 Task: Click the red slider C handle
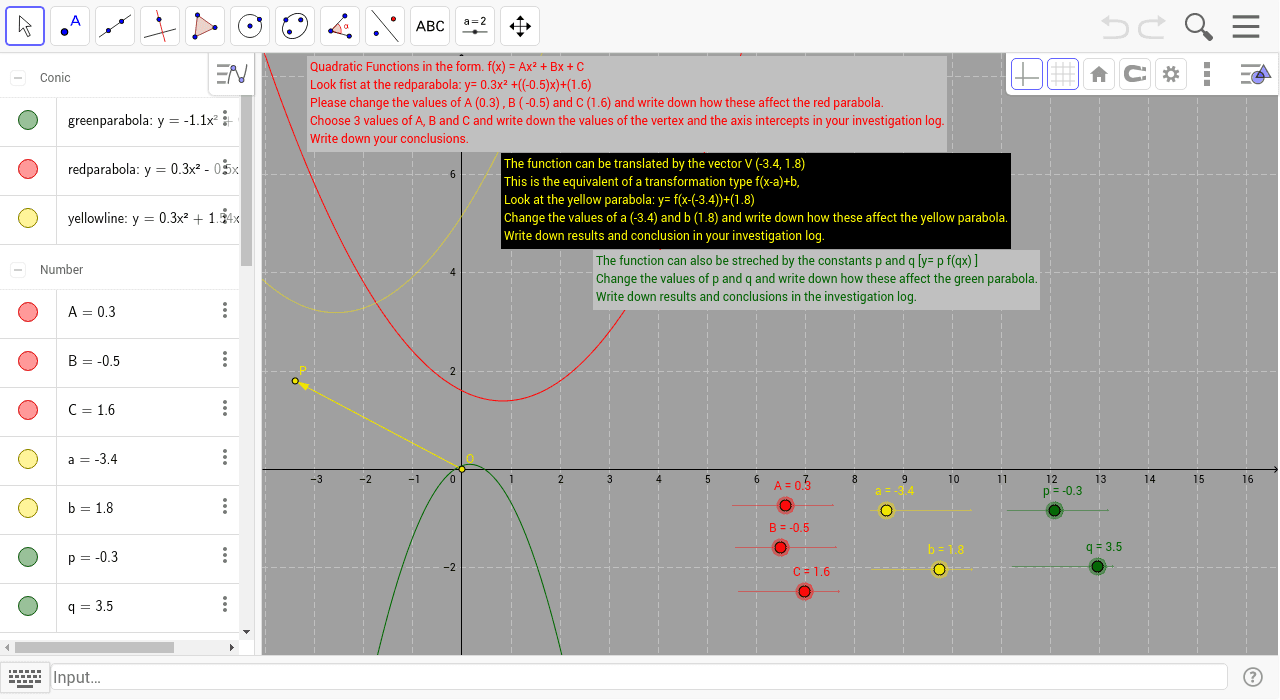tap(804, 591)
